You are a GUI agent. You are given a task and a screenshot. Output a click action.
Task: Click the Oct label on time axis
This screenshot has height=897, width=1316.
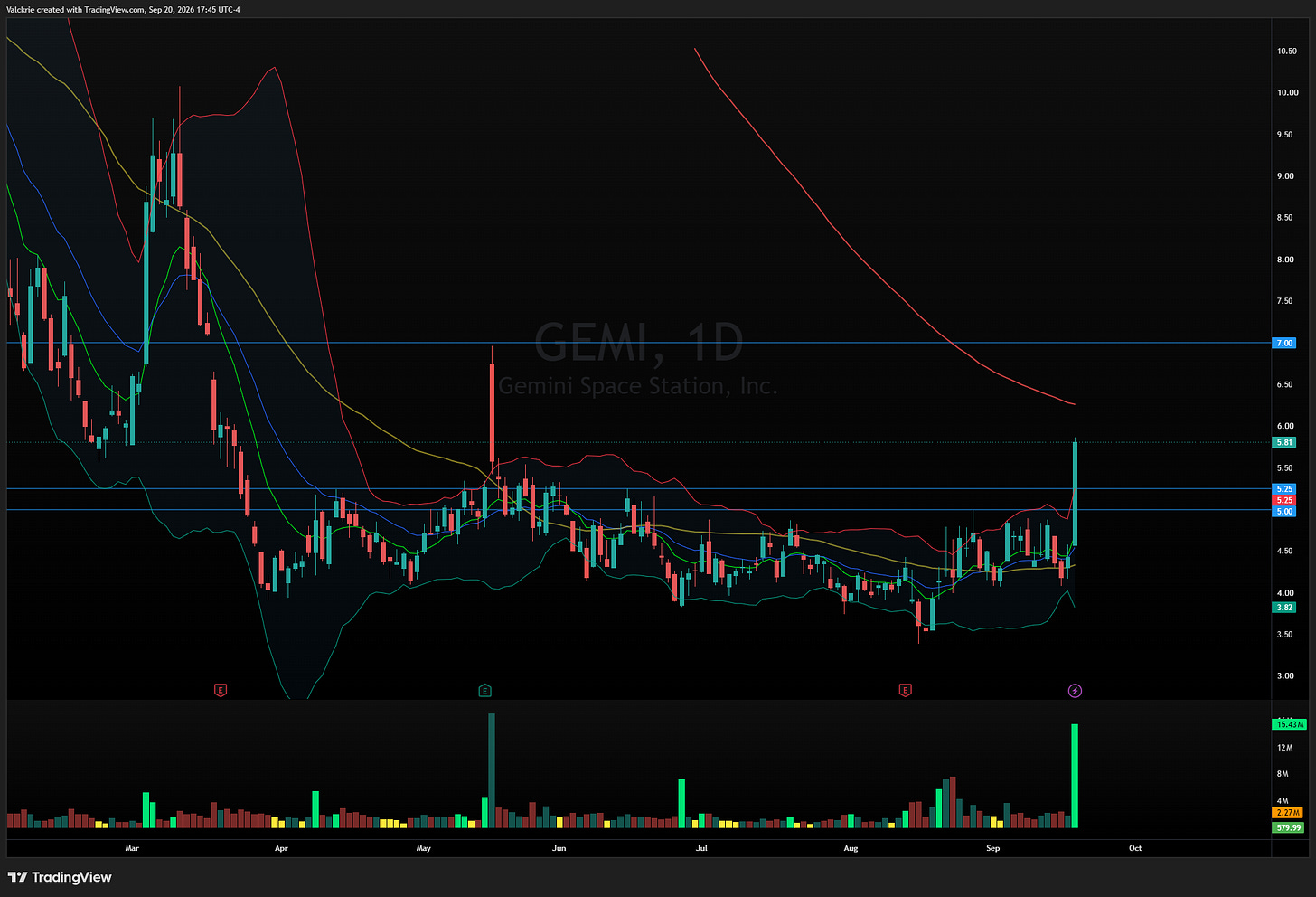[x=1135, y=848]
